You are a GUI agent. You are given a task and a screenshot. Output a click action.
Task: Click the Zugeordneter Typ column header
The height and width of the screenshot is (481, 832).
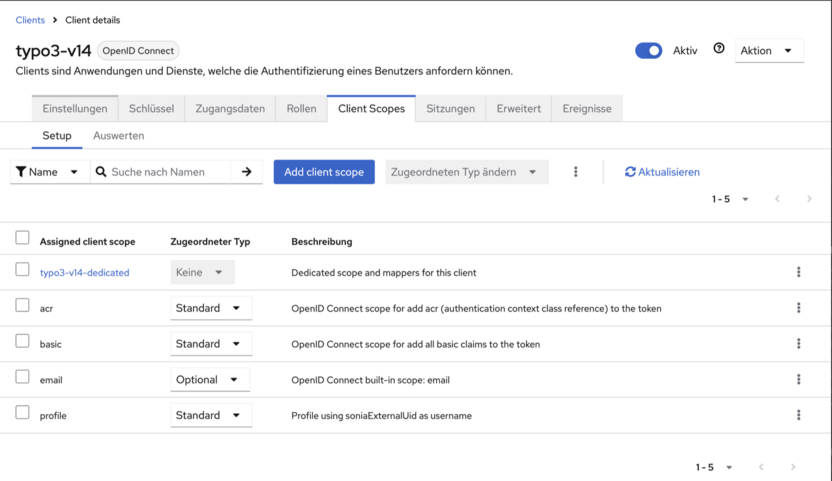point(210,242)
